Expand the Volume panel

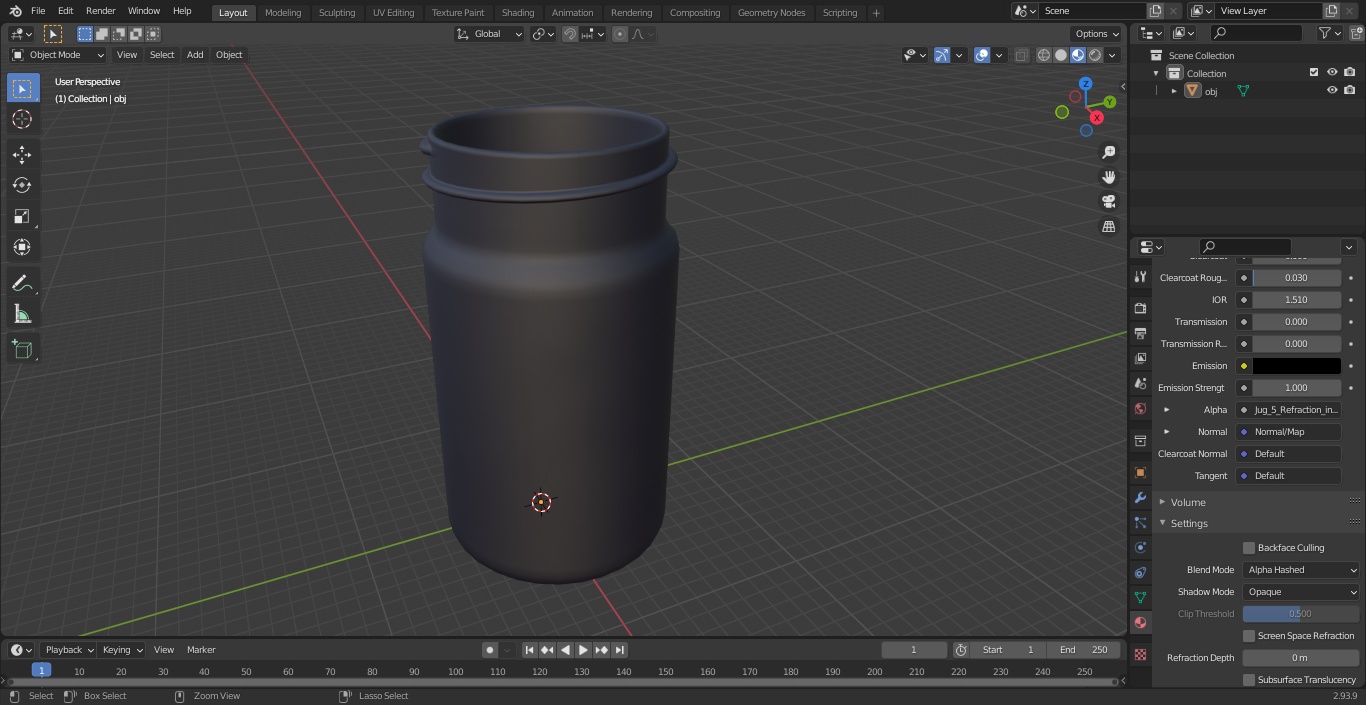(1188, 502)
